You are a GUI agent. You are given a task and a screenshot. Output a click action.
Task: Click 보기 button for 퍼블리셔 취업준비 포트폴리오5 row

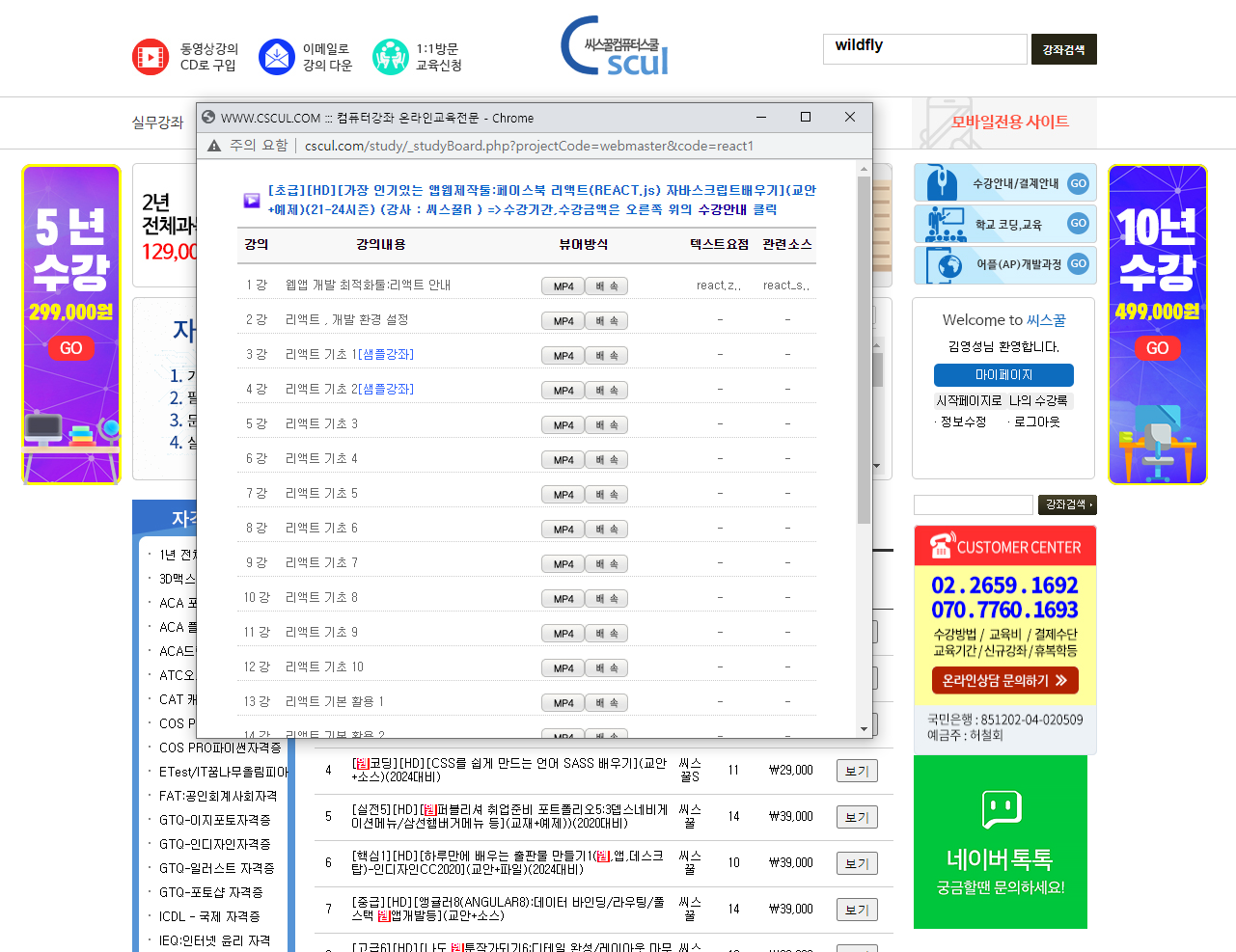coord(857,817)
